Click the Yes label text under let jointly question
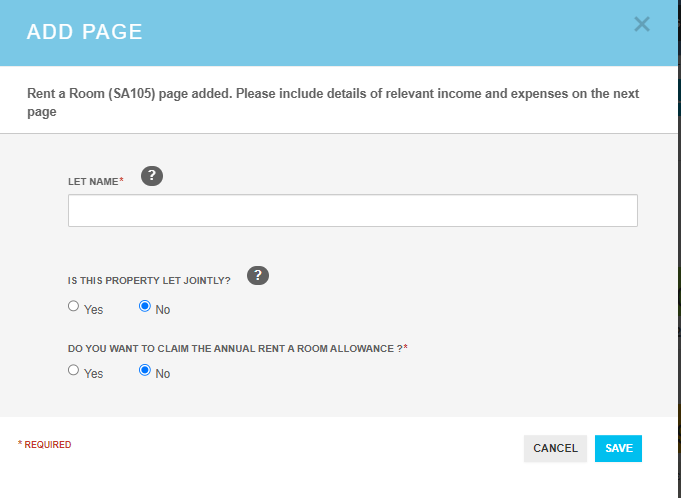This screenshot has width=681, height=498. pyautogui.click(x=93, y=310)
